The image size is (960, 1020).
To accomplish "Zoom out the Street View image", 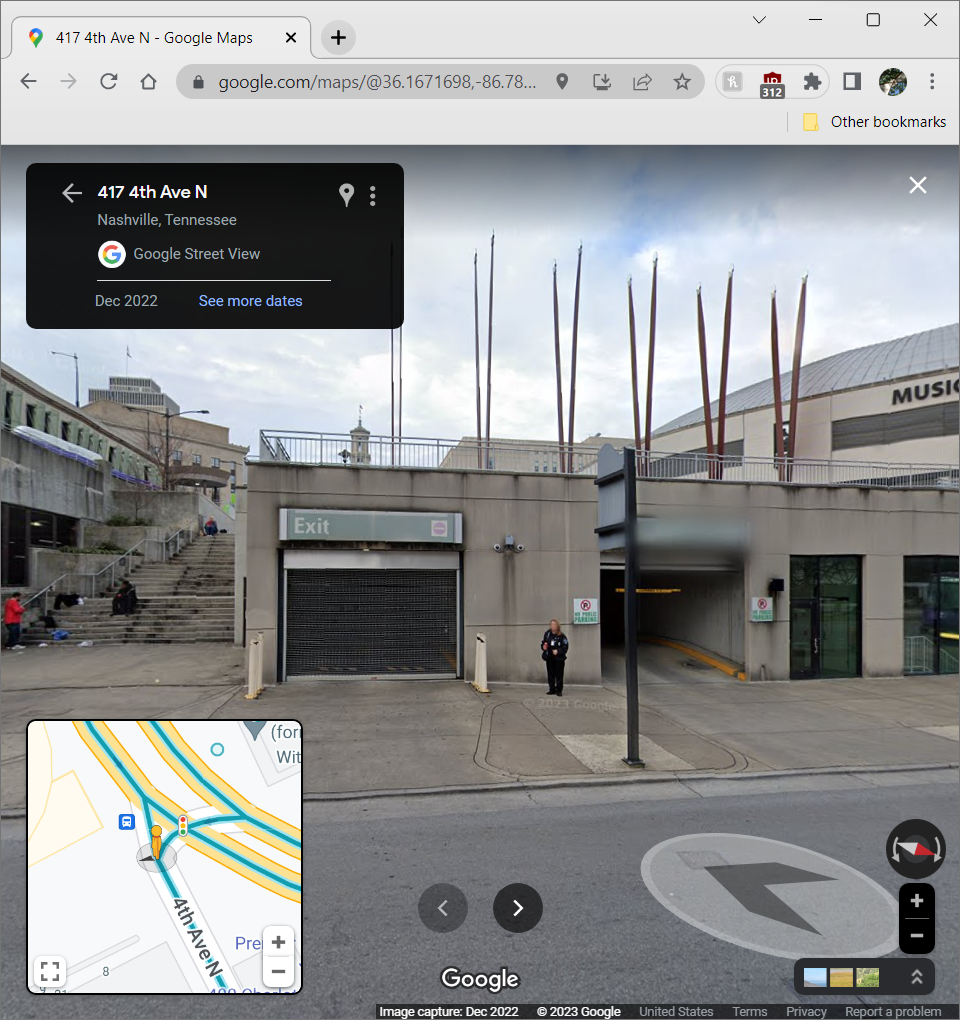I will coord(916,937).
